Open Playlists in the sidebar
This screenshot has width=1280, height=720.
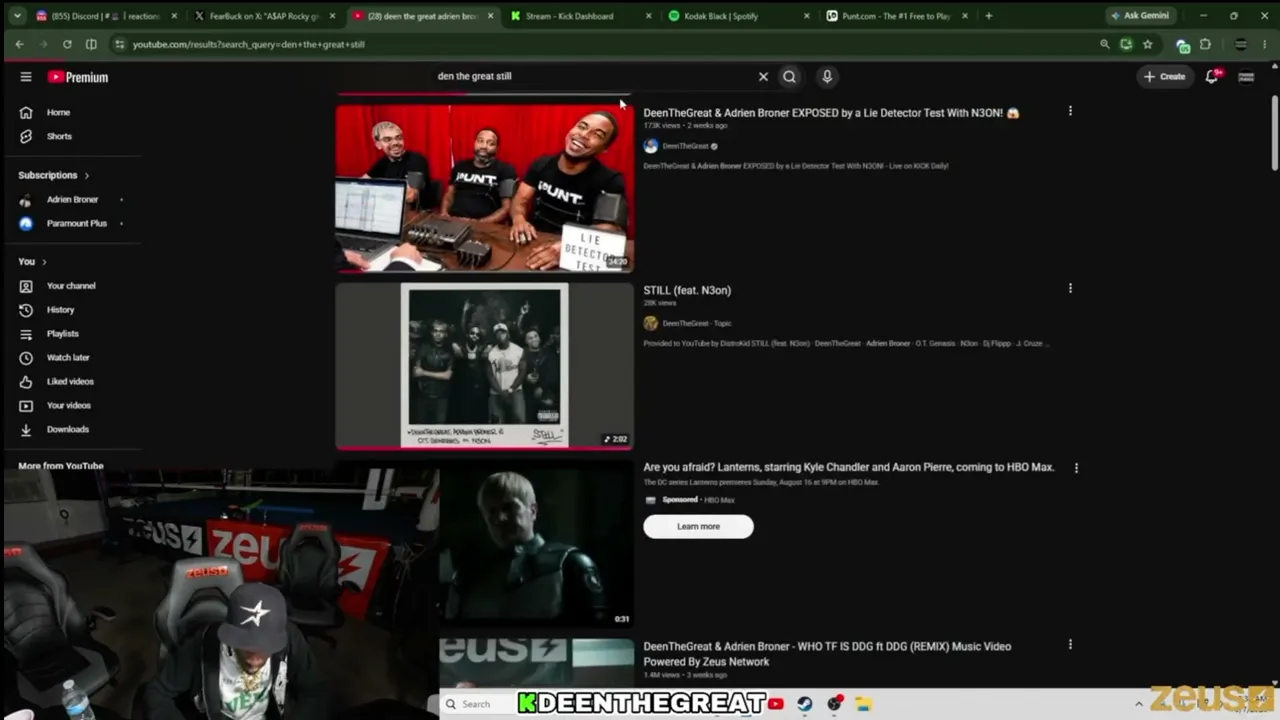[62, 334]
